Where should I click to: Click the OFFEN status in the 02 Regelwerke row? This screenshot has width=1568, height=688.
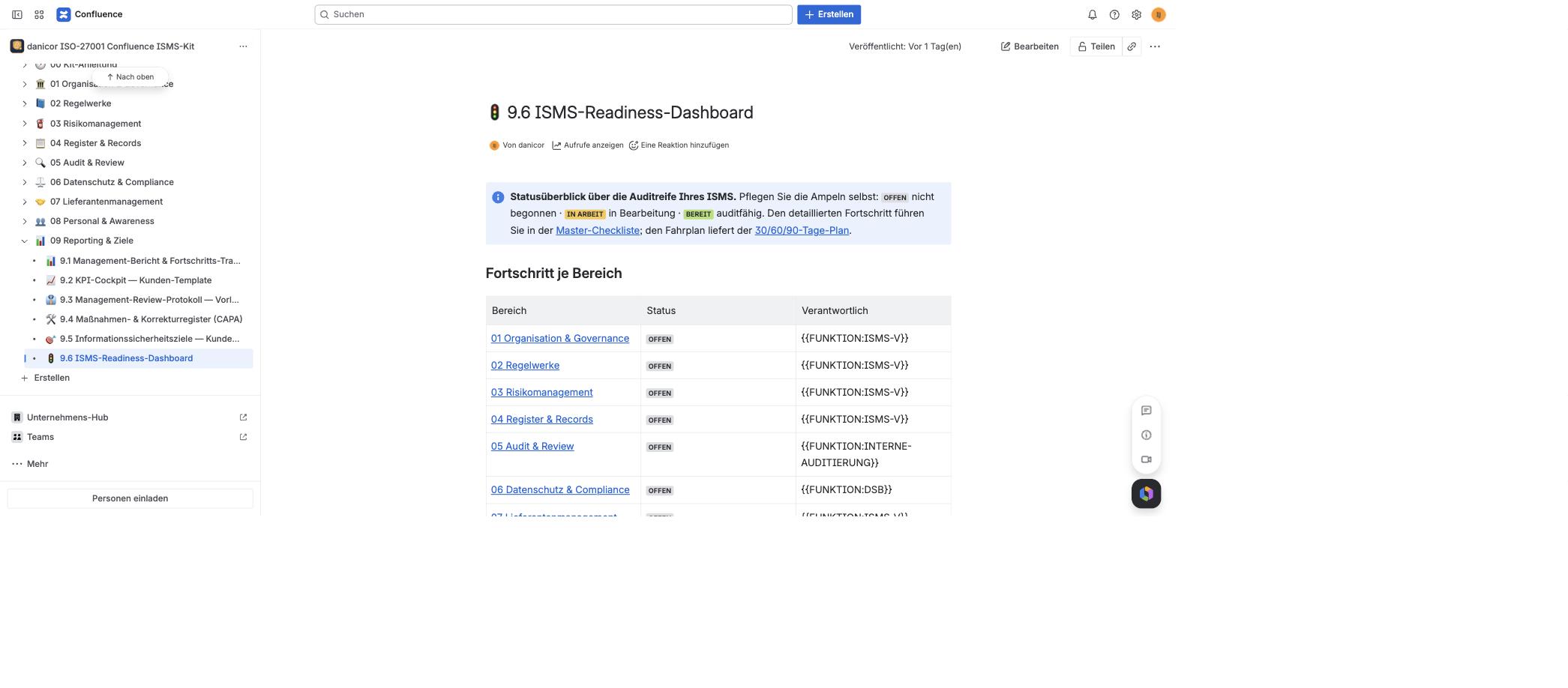tap(660, 366)
